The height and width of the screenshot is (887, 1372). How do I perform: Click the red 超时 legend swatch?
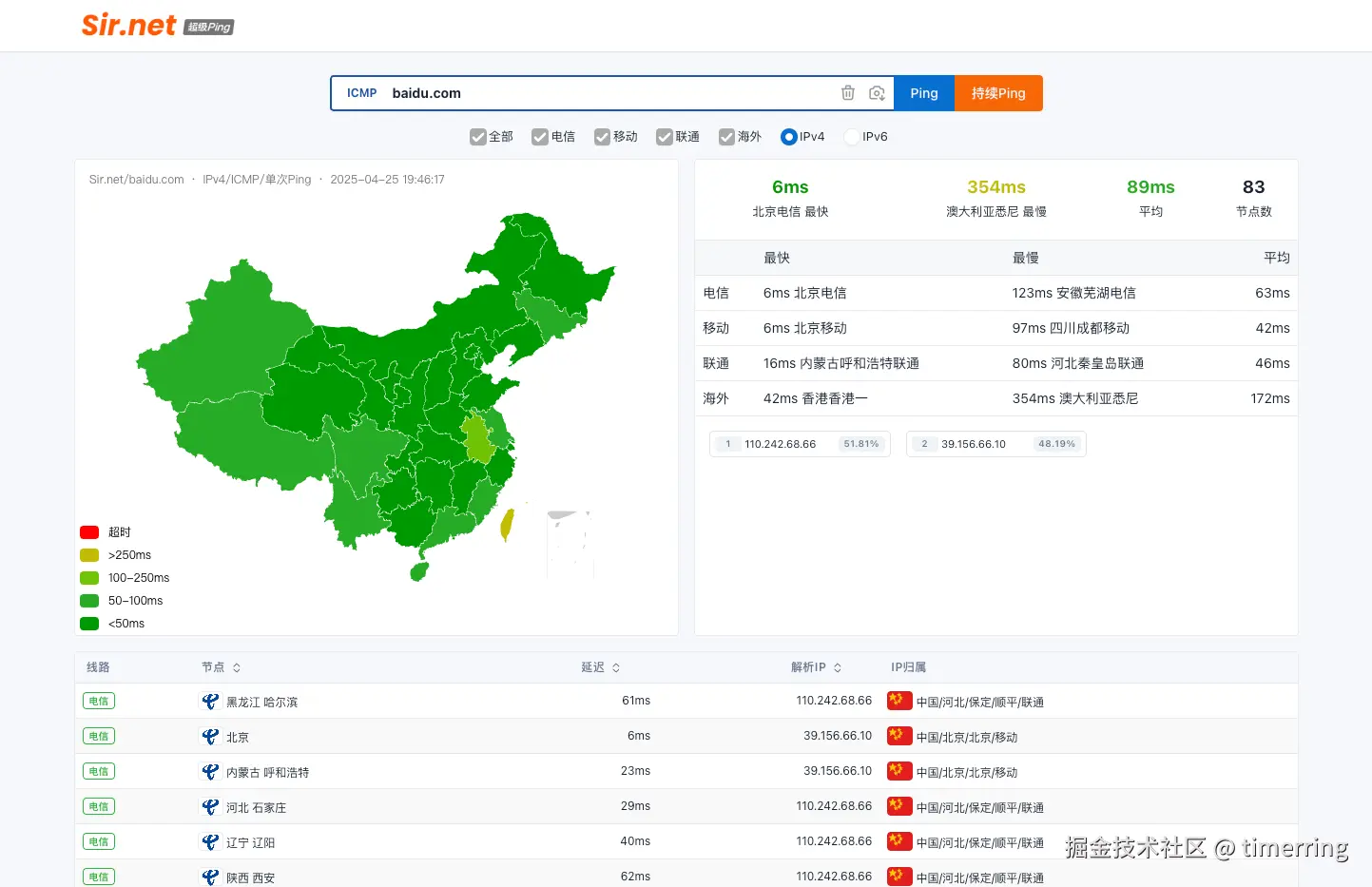(x=89, y=532)
